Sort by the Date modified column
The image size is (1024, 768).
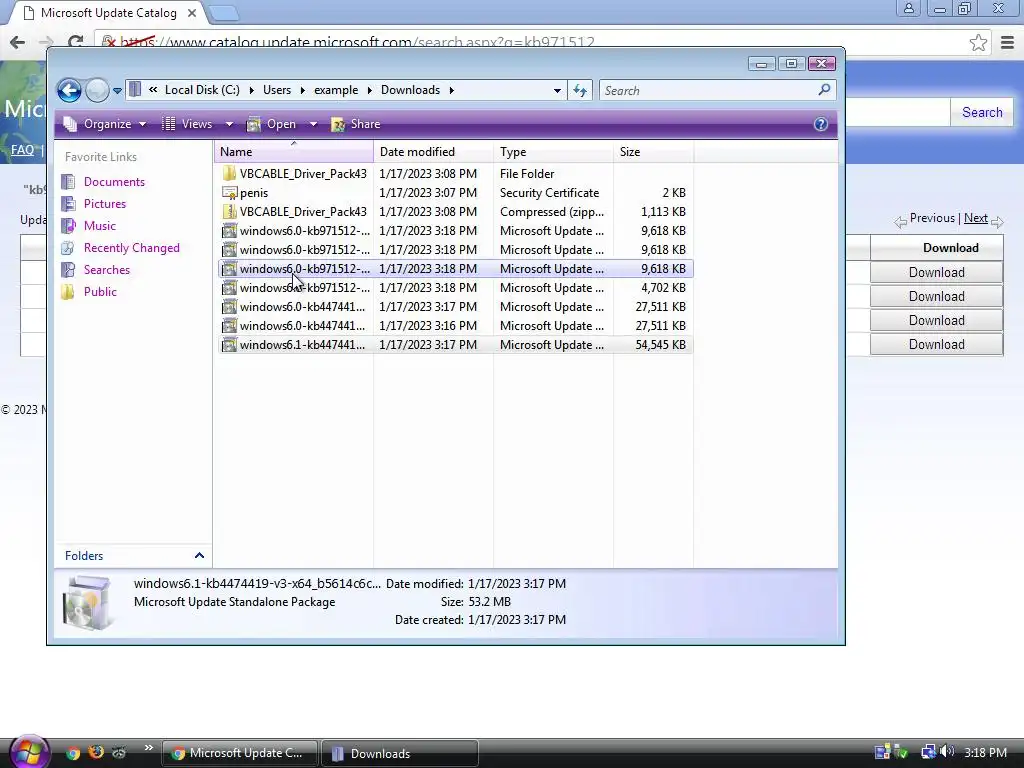coord(434,152)
